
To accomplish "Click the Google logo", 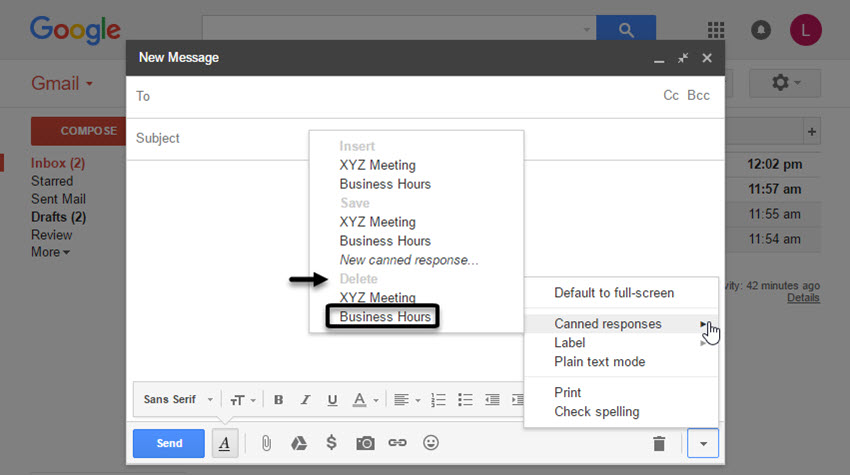I will pyautogui.click(x=75, y=30).
